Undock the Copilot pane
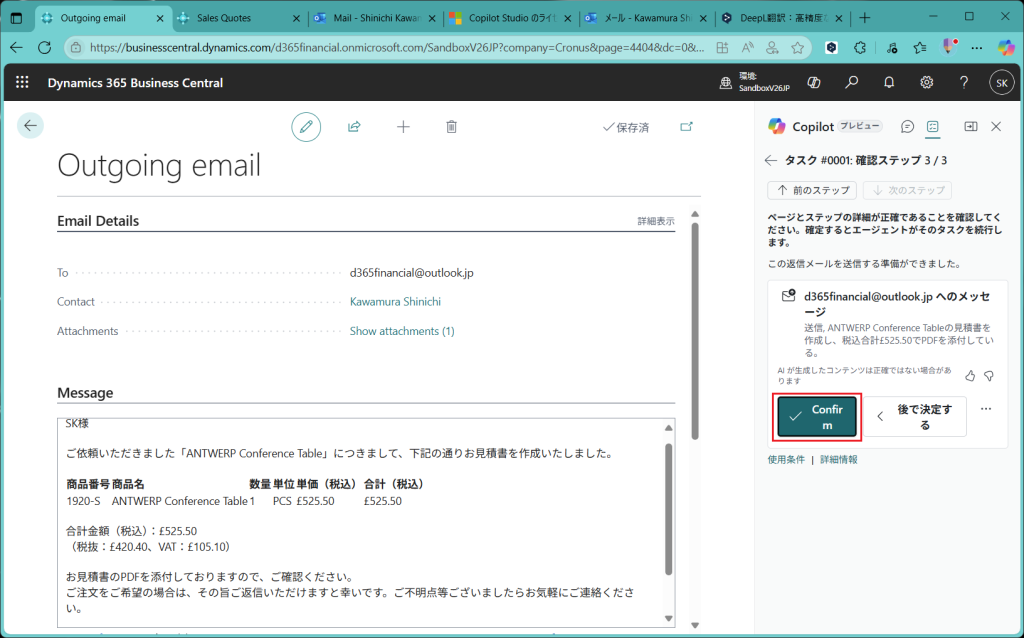 pyautogui.click(x=971, y=127)
